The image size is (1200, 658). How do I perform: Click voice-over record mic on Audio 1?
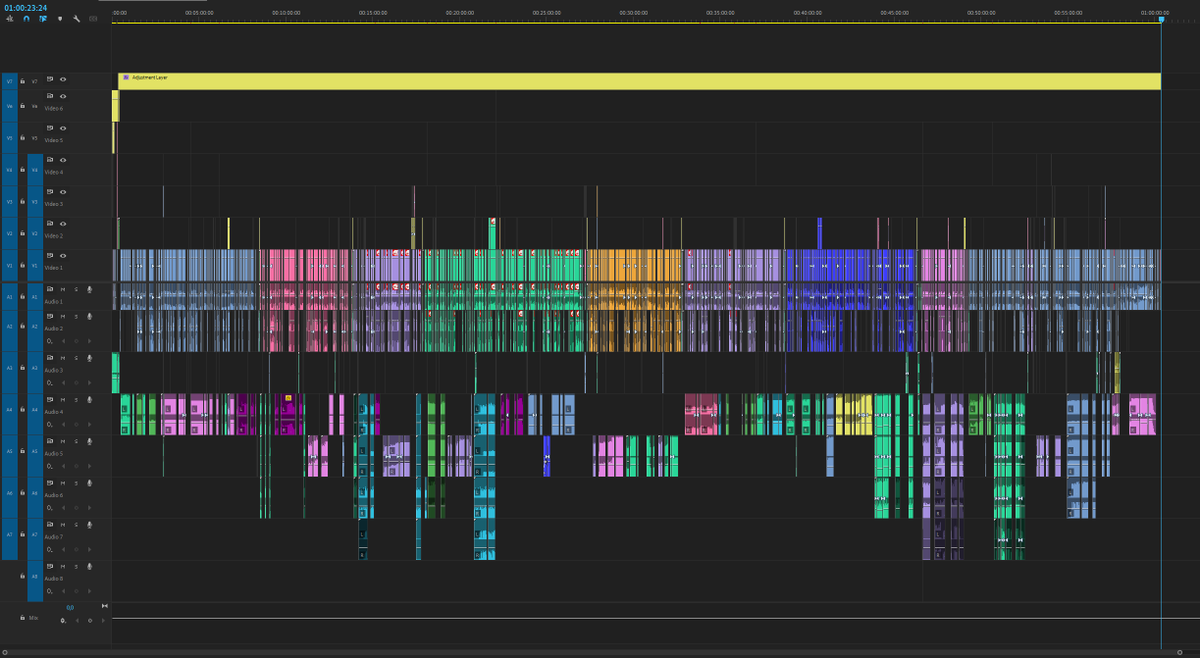pyautogui.click(x=89, y=289)
